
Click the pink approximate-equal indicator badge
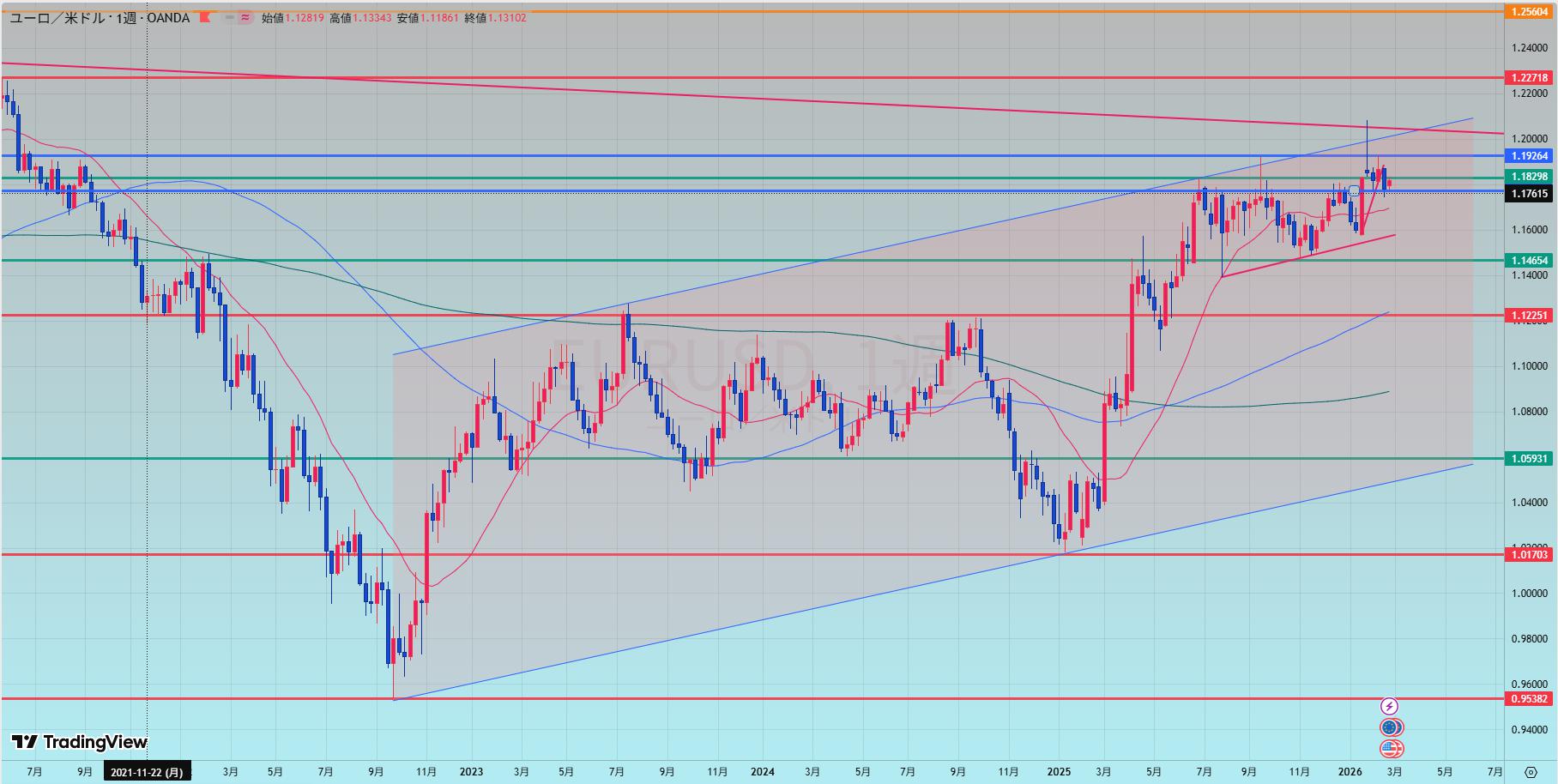coord(245,17)
